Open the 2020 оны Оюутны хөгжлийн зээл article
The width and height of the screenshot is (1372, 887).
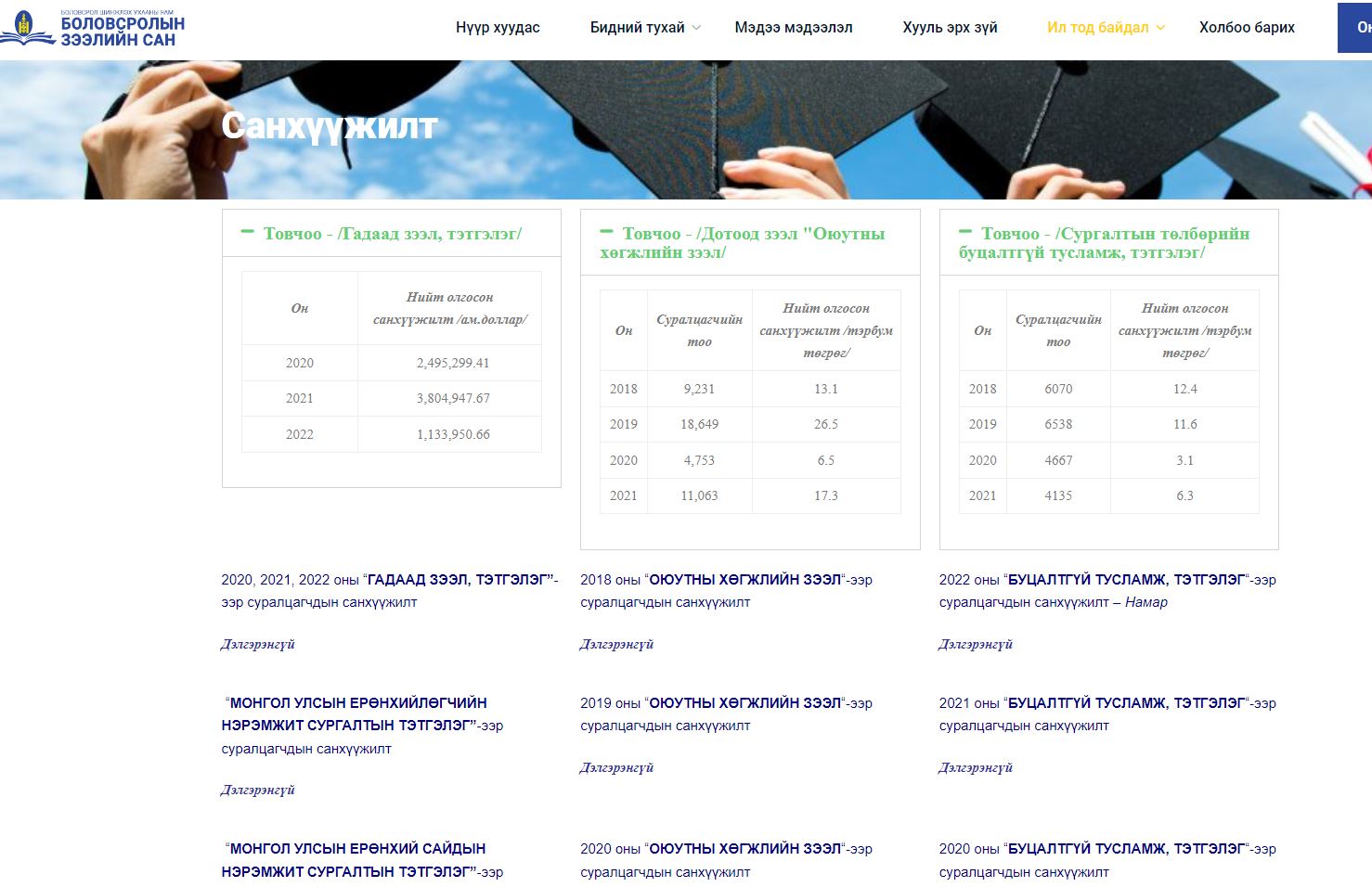click(727, 860)
